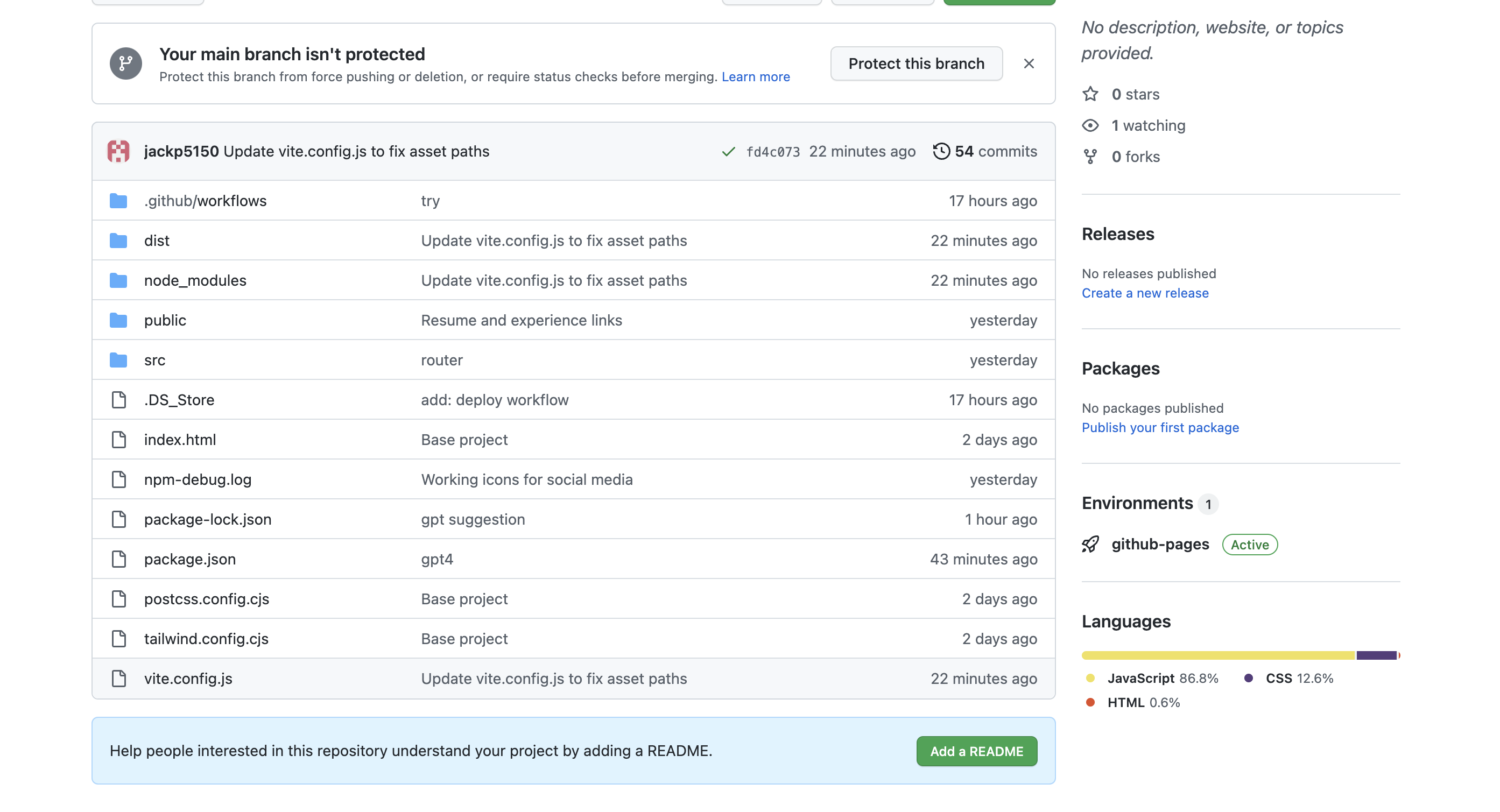Click the Add a README button
Image resolution: width=1500 pixels, height=812 pixels.
tap(976, 751)
